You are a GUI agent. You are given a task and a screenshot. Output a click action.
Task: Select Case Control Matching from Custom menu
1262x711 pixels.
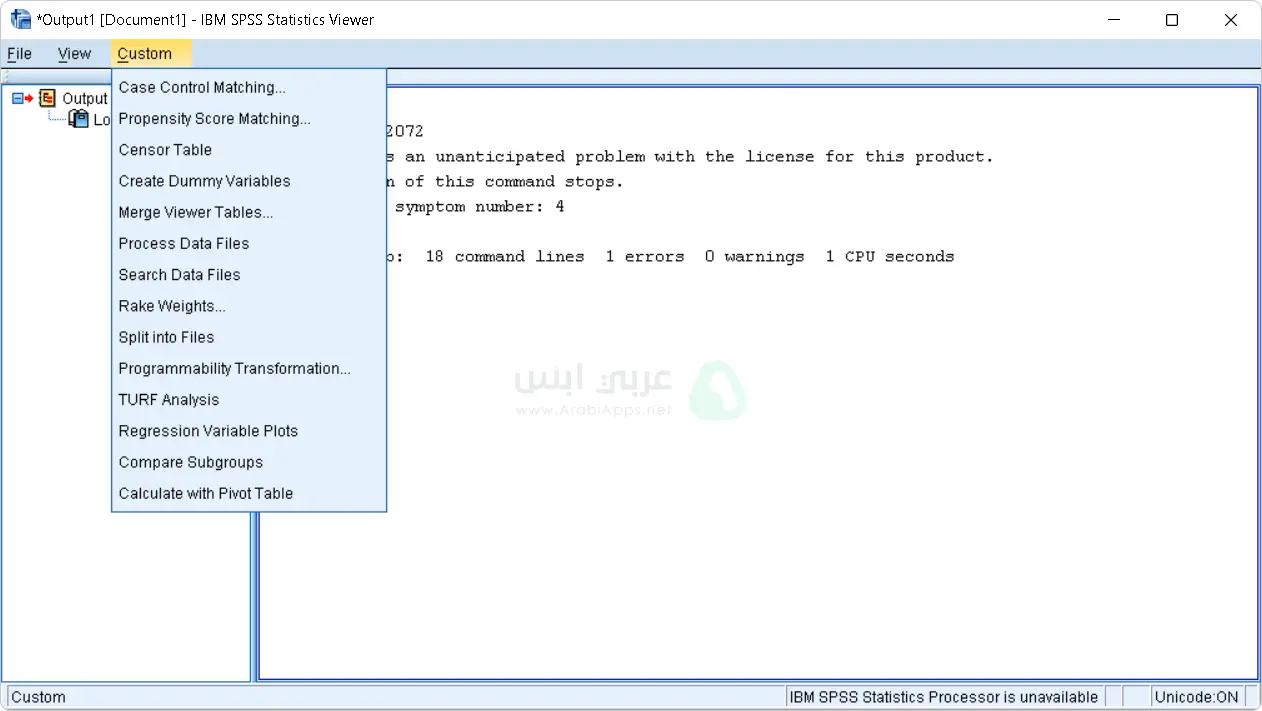[x=201, y=87]
